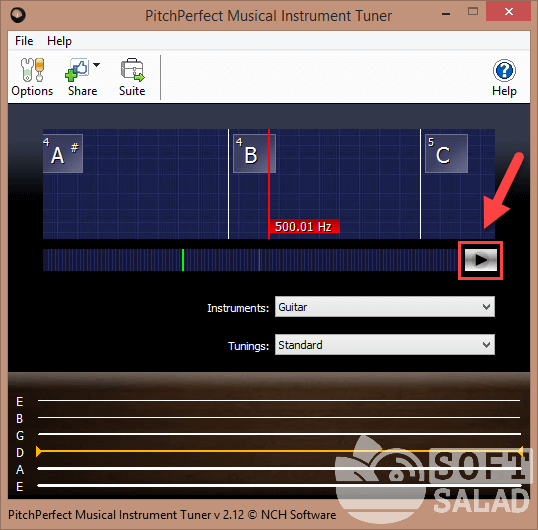This screenshot has width=538, height=530.
Task: Open the Instruments dropdown showing Guitar
Action: [x=385, y=307]
